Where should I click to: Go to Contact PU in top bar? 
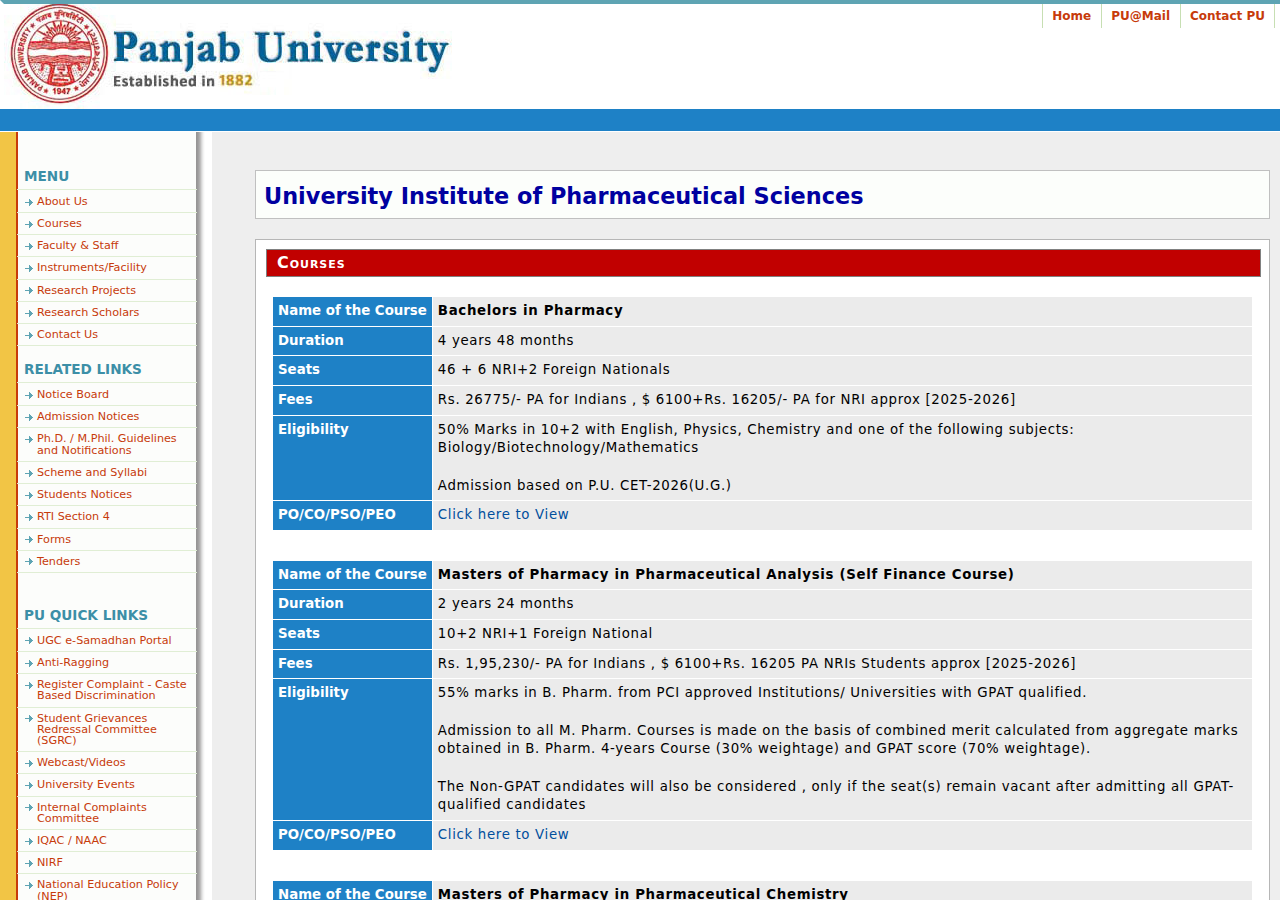(x=1227, y=16)
